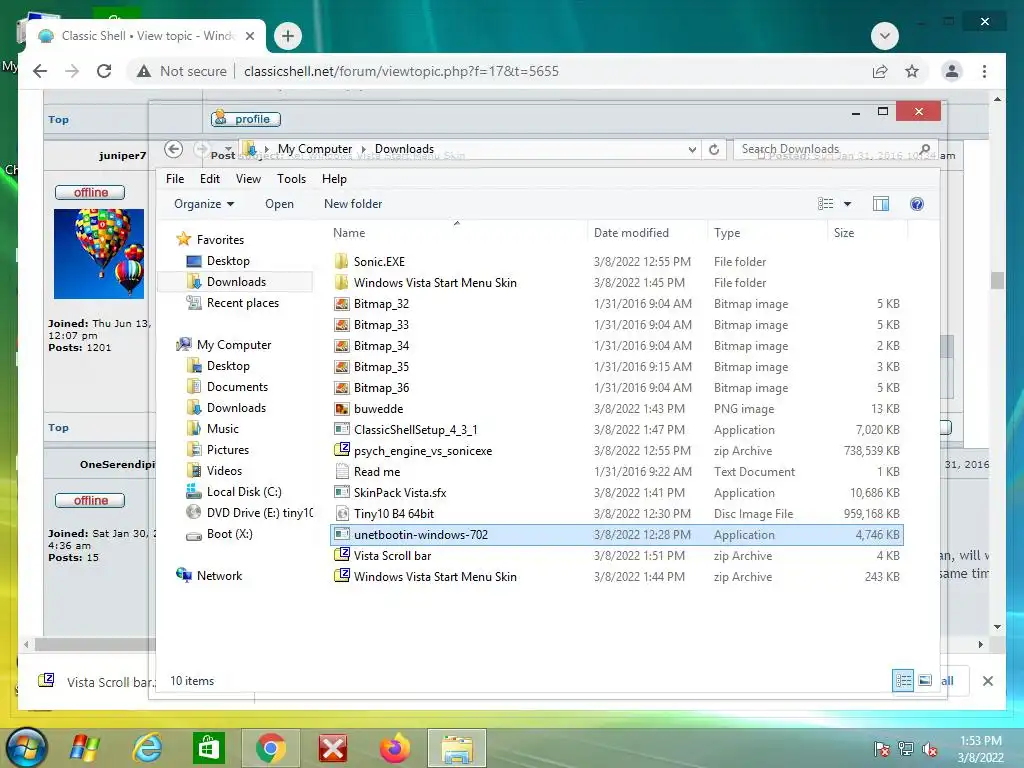Select the Sonic.EXE folder icon
Viewport: 1024px width, 768px height.
point(342,261)
